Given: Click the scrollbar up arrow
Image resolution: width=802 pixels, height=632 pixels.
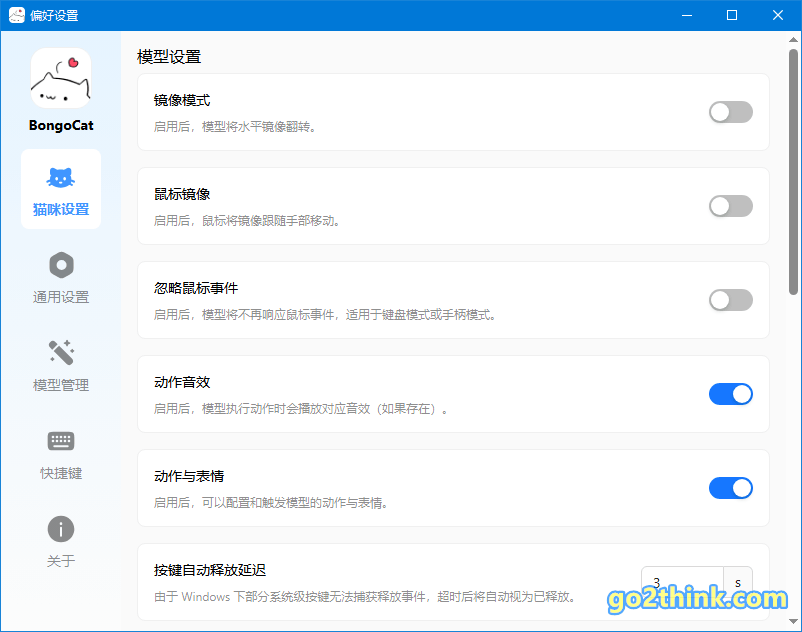Looking at the screenshot, I should [793, 39].
